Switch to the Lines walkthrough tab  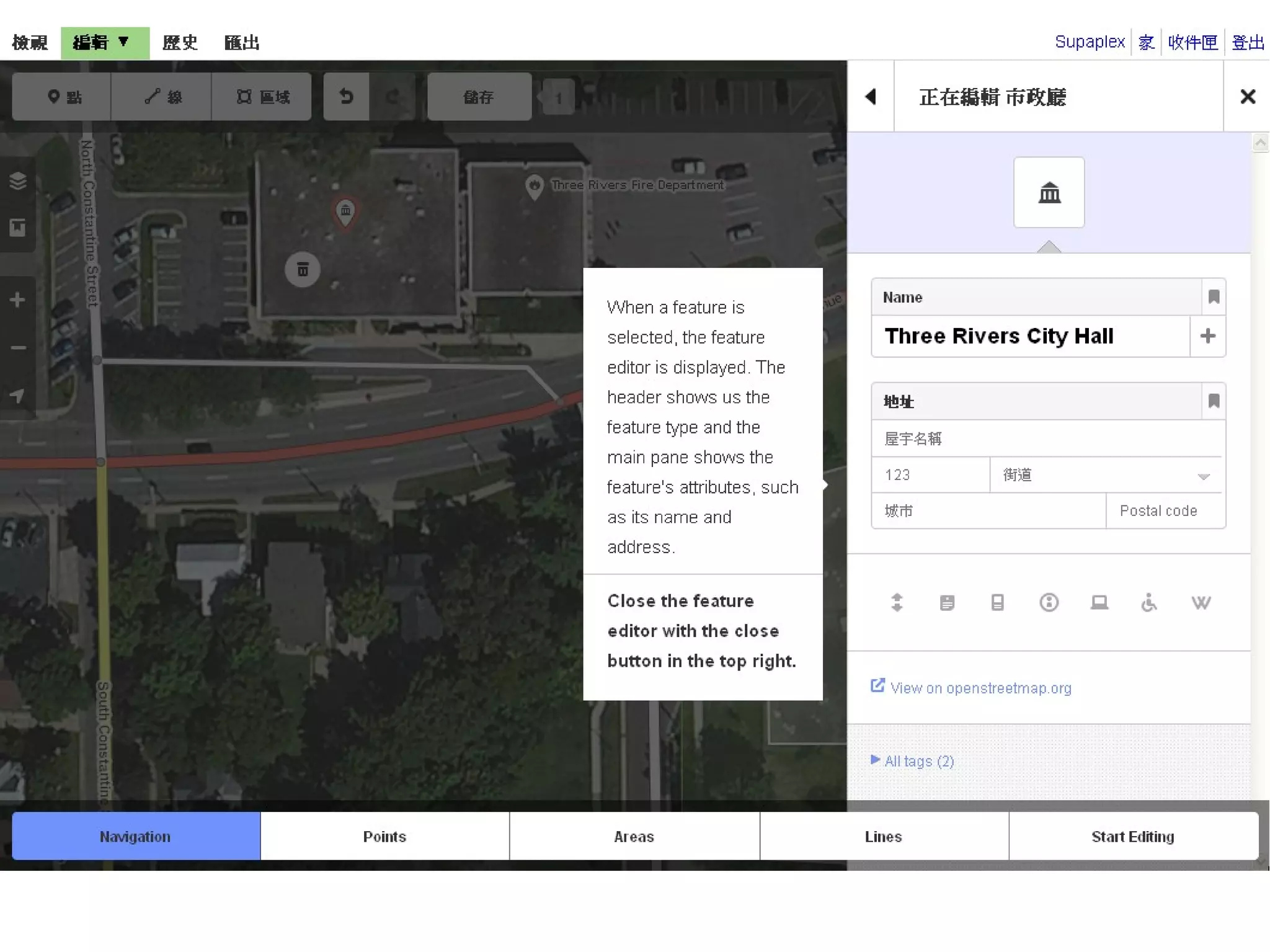pyautogui.click(x=883, y=836)
